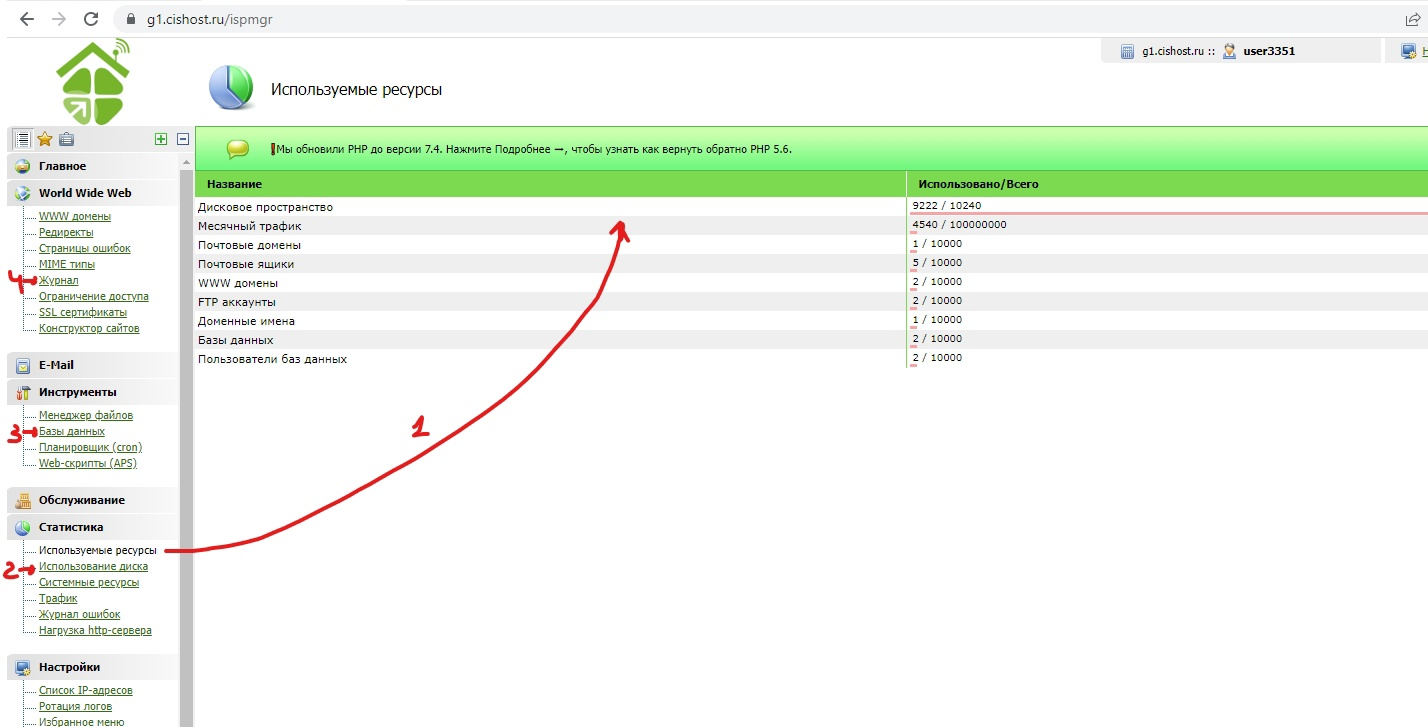Open the E-Mail menu section
Screen dimensions: 1428x727
tap(56, 365)
